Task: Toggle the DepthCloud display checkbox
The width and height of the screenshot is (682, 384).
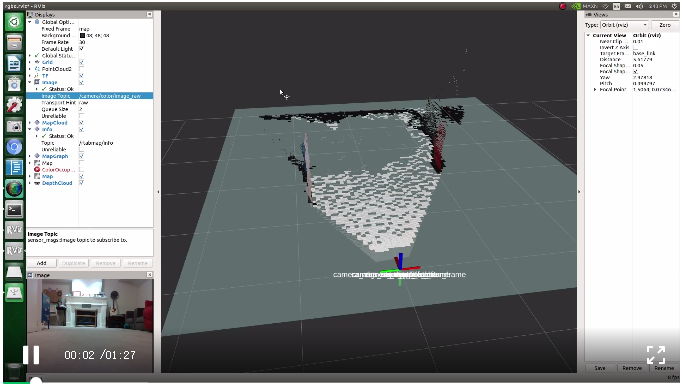Action: coord(81,183)
